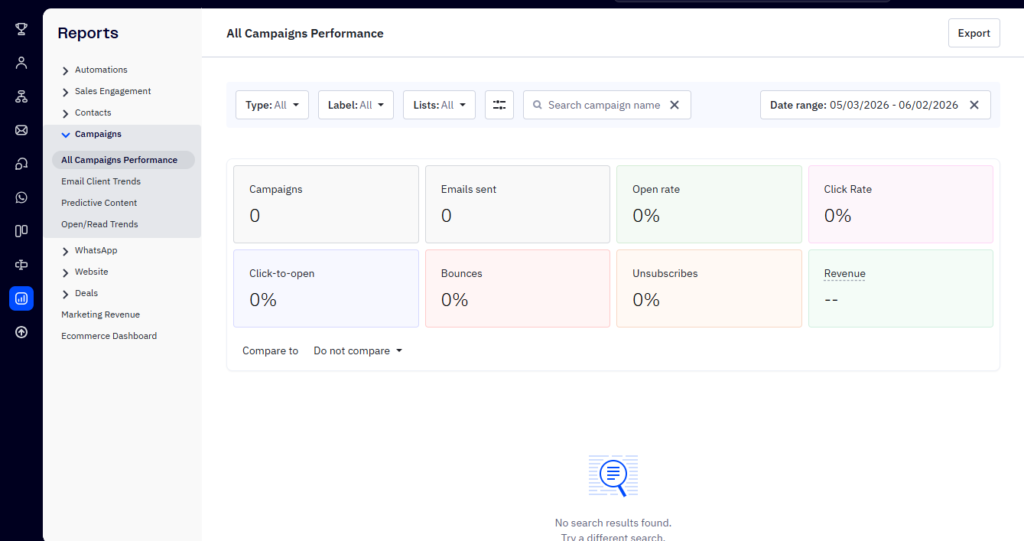Image resolution: width=1024 pixels, height=541 pixels.
Task: Open Open/Read Trends report
Action: (99, 225)
